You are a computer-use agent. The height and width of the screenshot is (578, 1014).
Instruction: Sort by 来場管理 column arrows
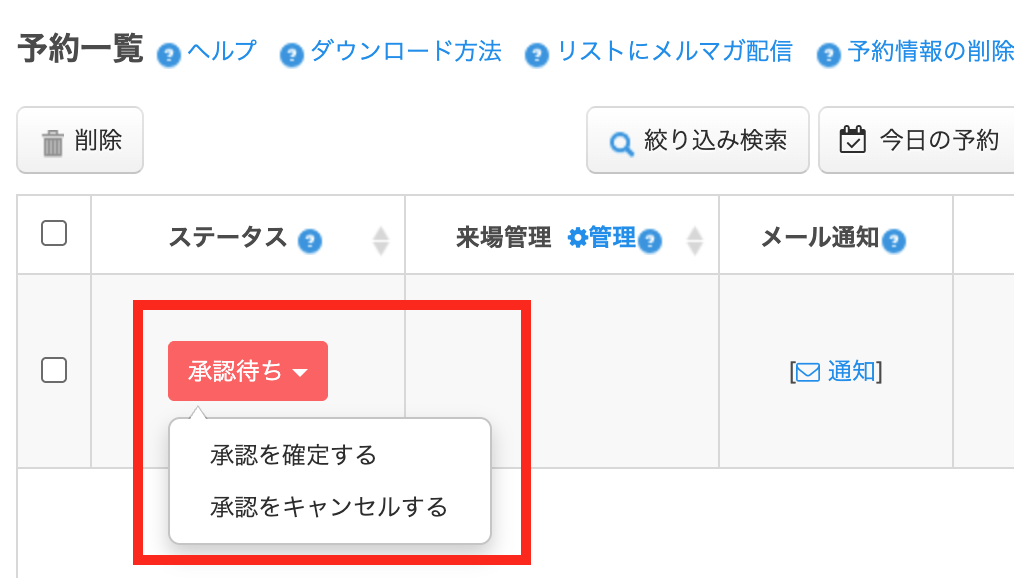click(x=695, y=241)
